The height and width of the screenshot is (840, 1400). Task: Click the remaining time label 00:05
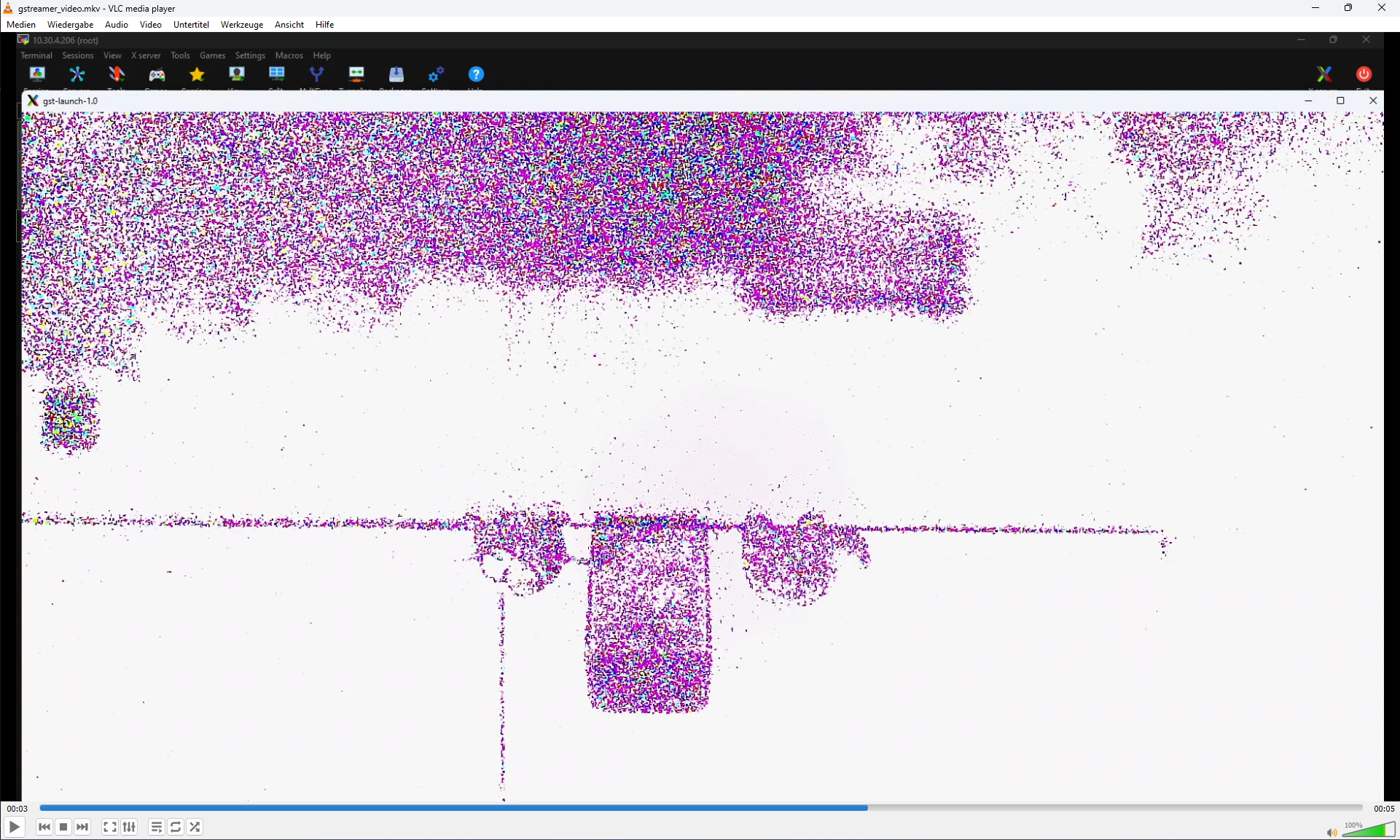(1383, 808)
